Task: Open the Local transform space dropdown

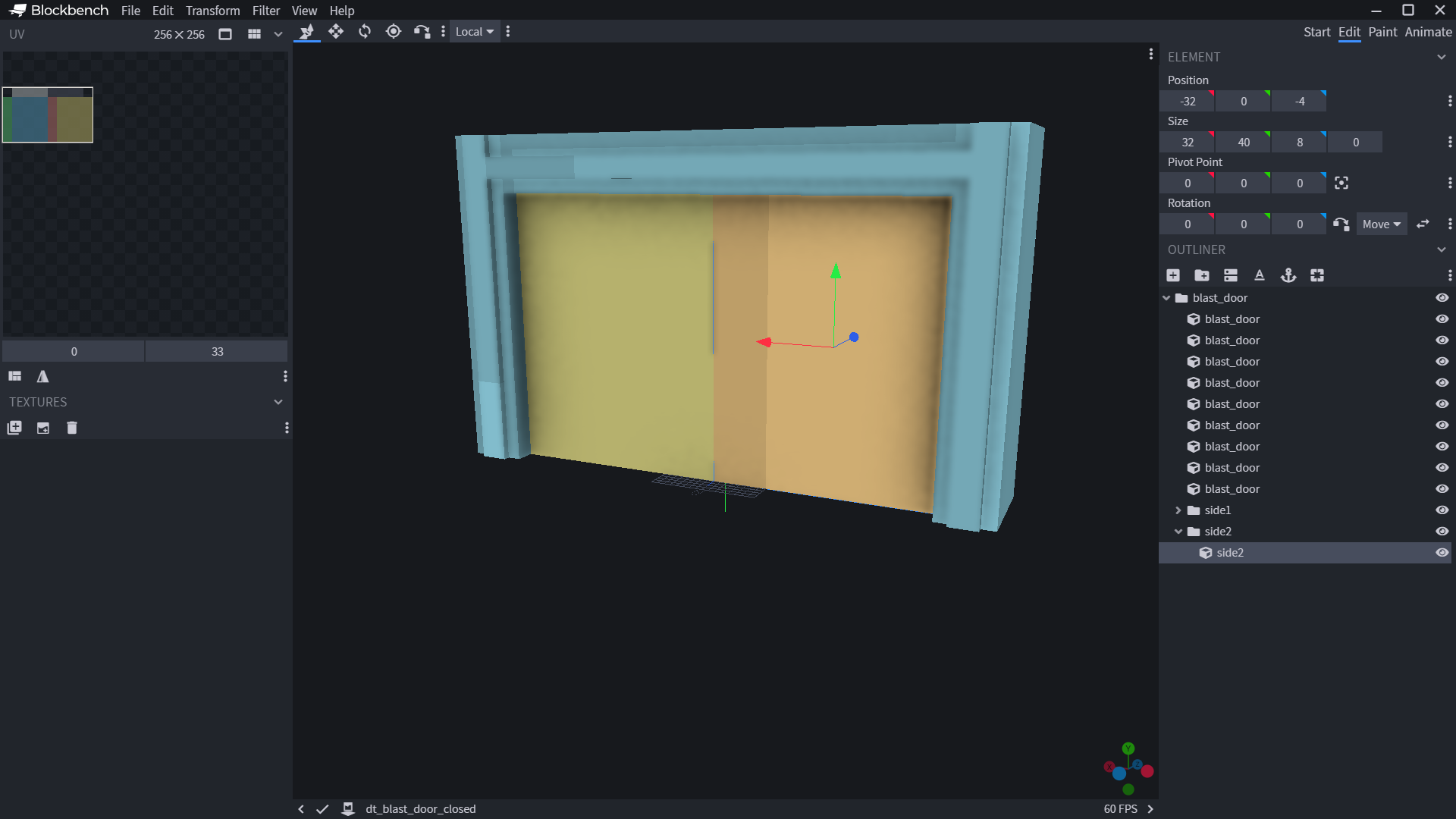Action: [475, 32]
